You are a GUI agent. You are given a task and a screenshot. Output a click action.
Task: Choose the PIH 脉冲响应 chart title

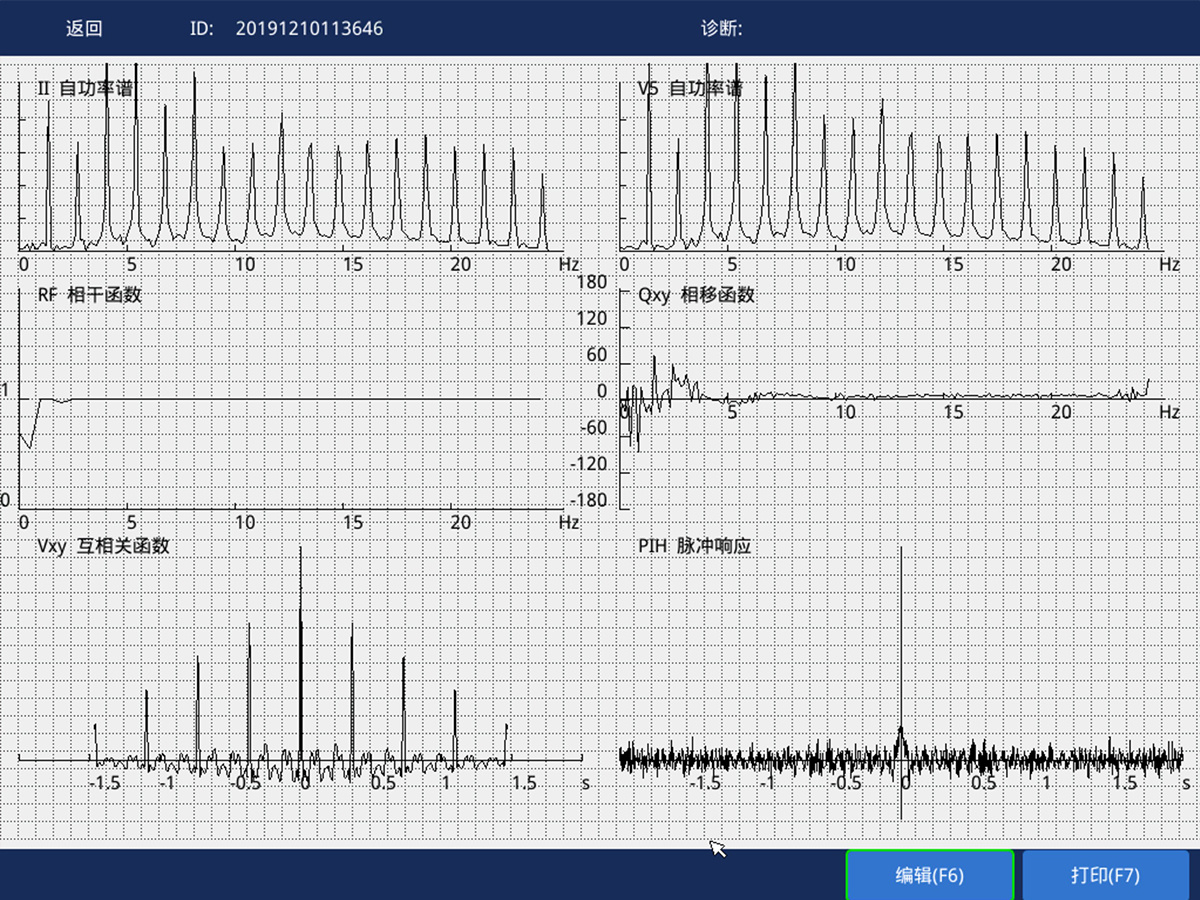coord(694,546)
